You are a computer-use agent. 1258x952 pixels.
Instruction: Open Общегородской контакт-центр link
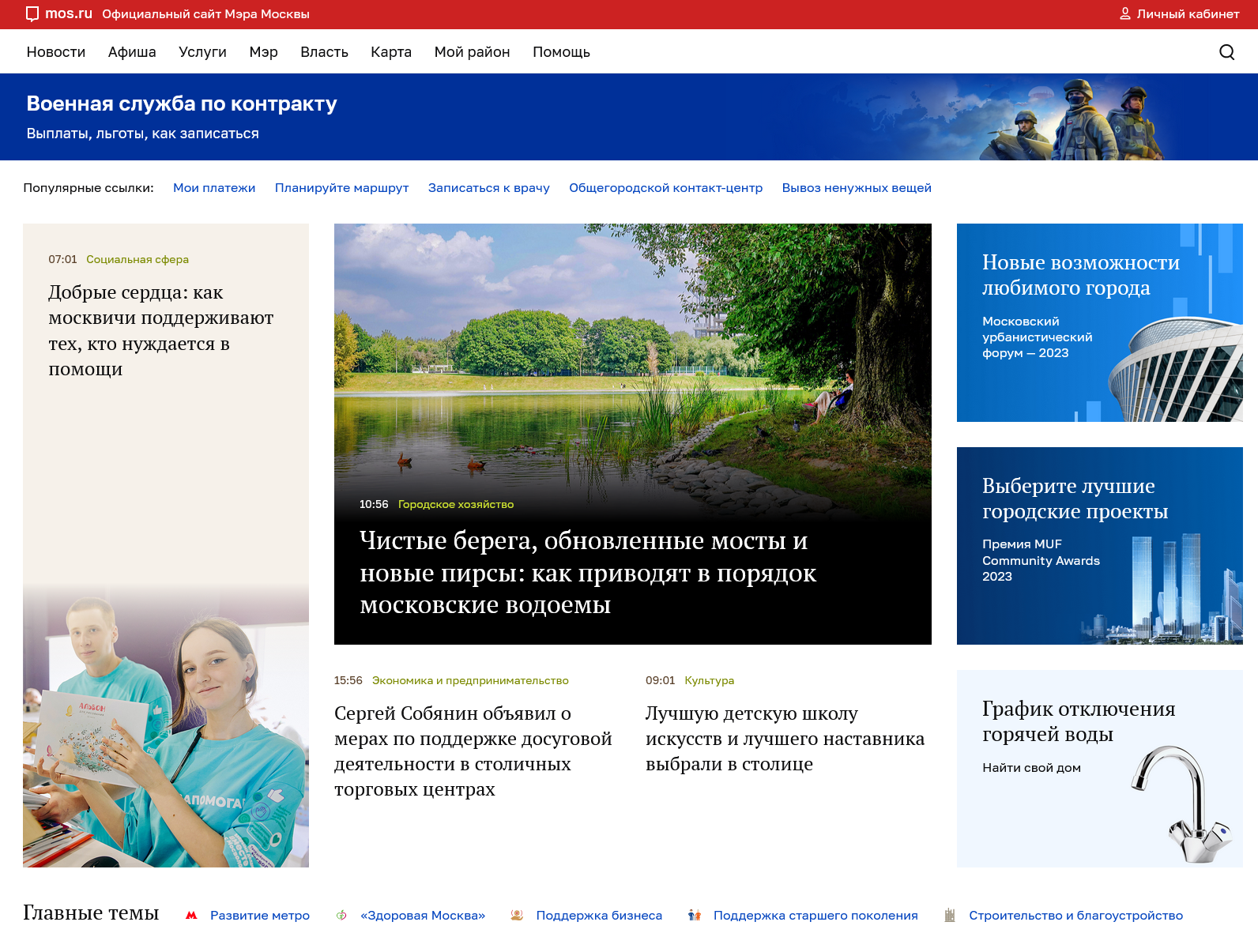[666, 188]
